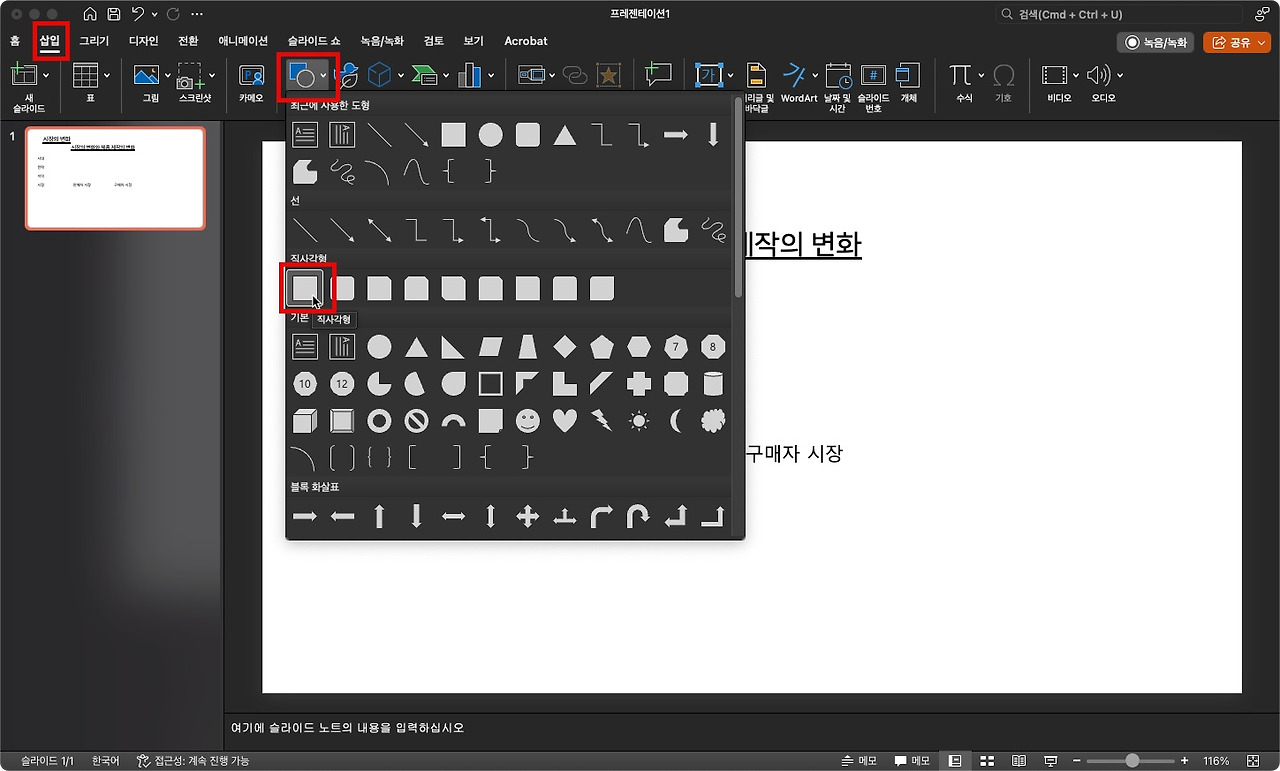Start slideshow from the status bar icon
The image size is (1280, 771).
tap(1051, 761)
